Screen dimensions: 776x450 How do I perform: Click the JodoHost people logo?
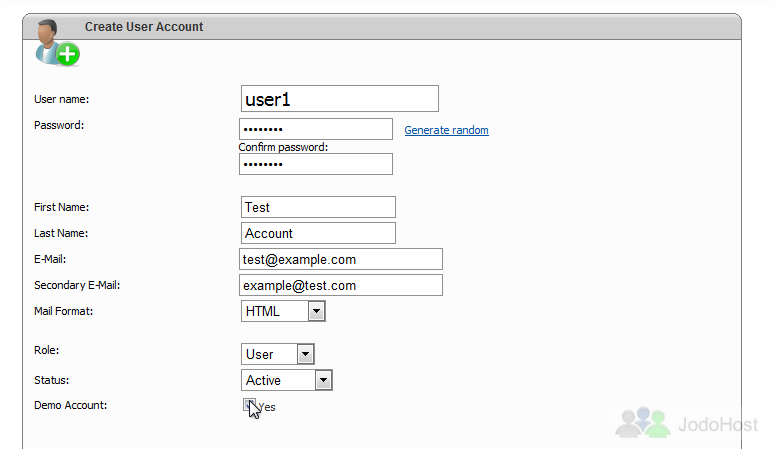point(643,422)
